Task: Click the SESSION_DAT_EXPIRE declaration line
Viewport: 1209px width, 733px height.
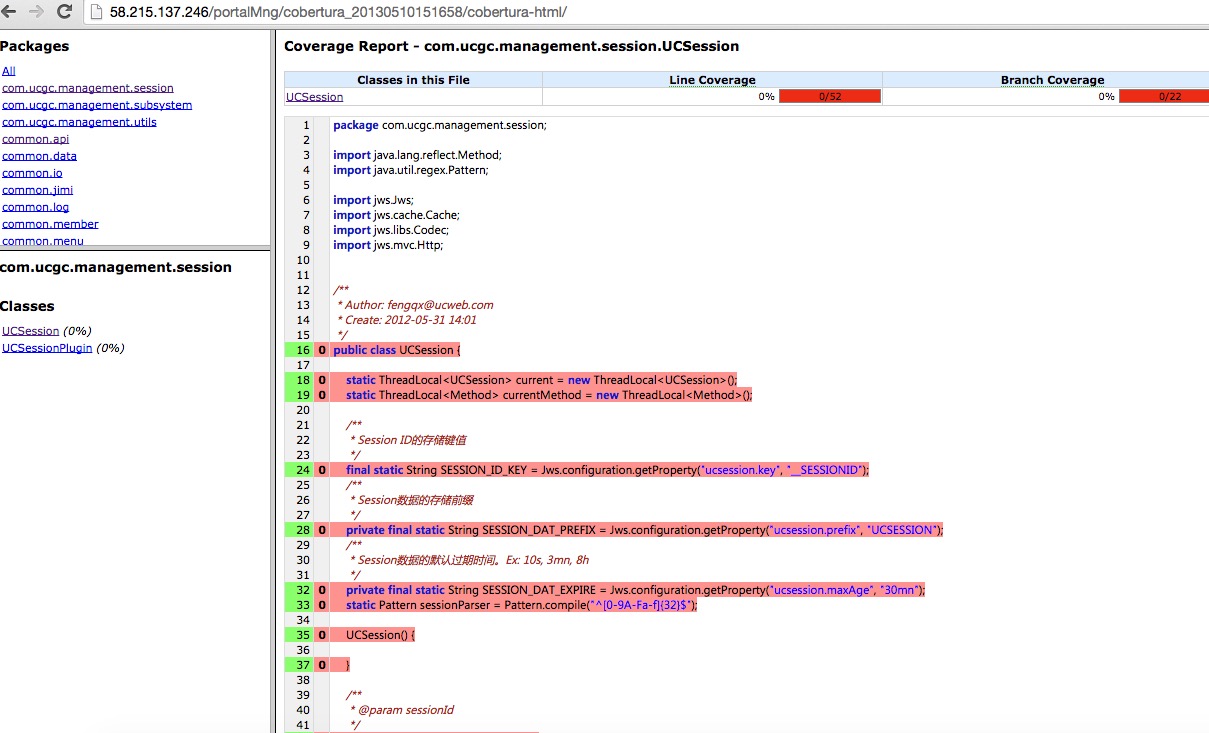Action: pos(636,590)
